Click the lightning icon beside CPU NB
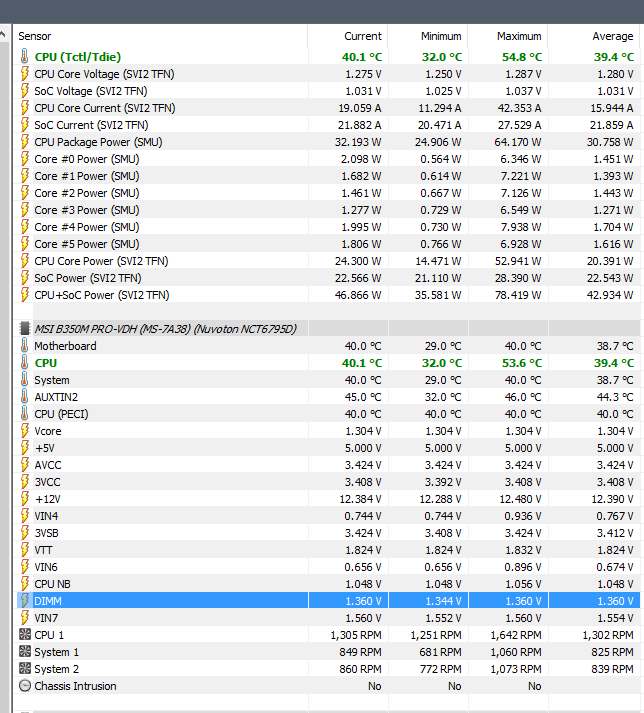 coord(25,584)
